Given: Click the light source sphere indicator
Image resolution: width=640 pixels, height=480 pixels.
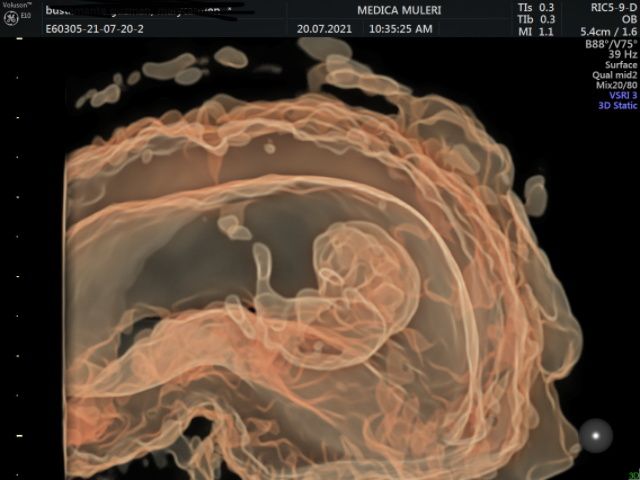Looking at the screenshot, I should pos(596,436).
